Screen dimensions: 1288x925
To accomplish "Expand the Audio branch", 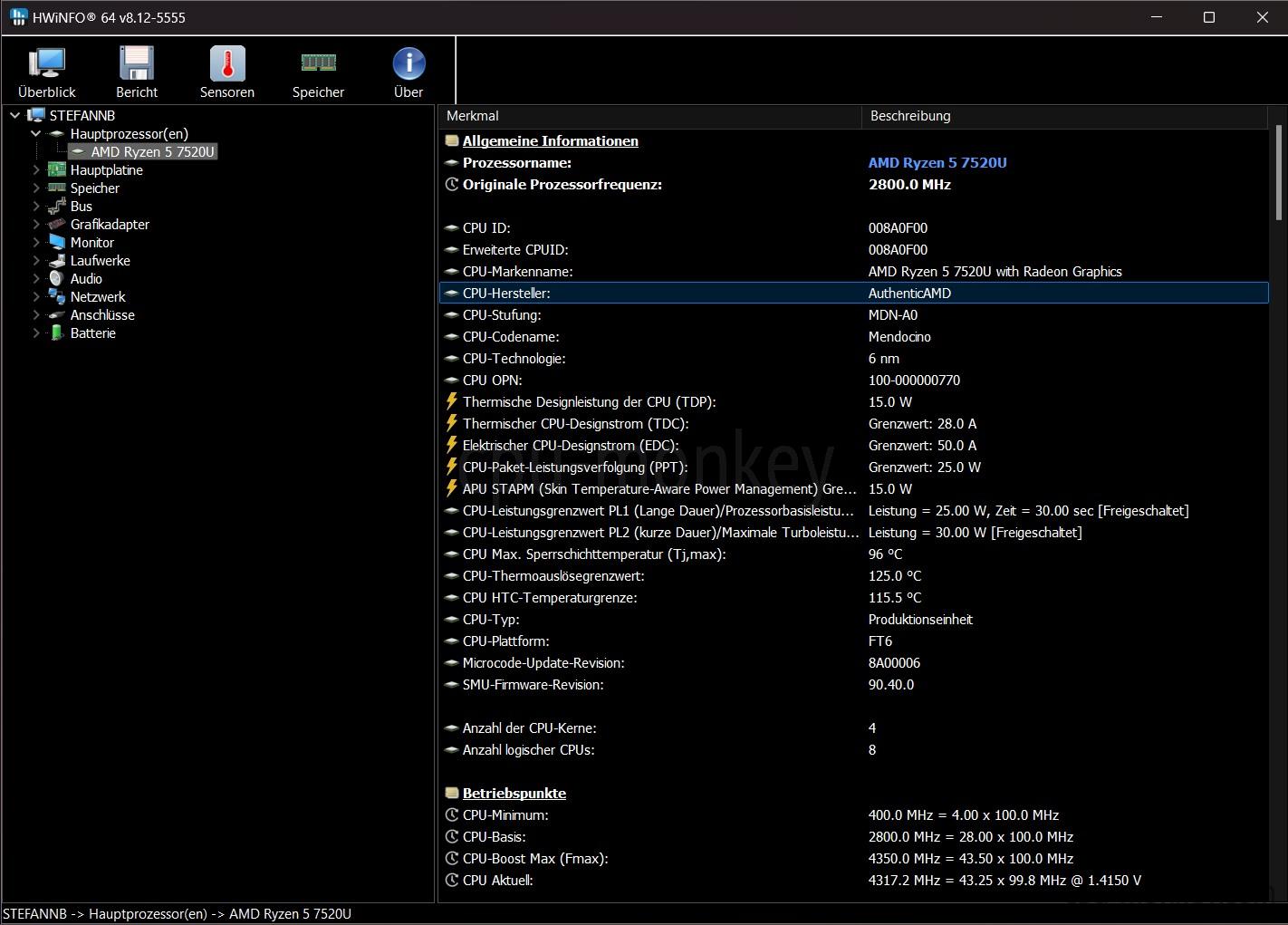I will (36, 279).
